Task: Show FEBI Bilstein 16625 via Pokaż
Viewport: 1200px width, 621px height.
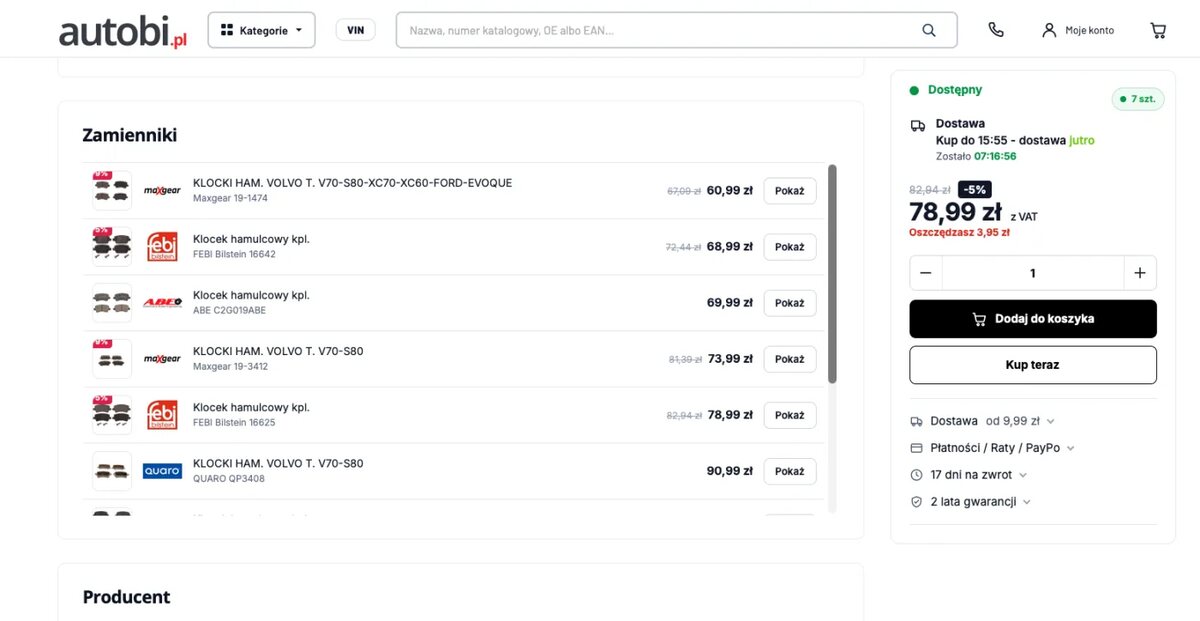Action: [x=790, y=415]
